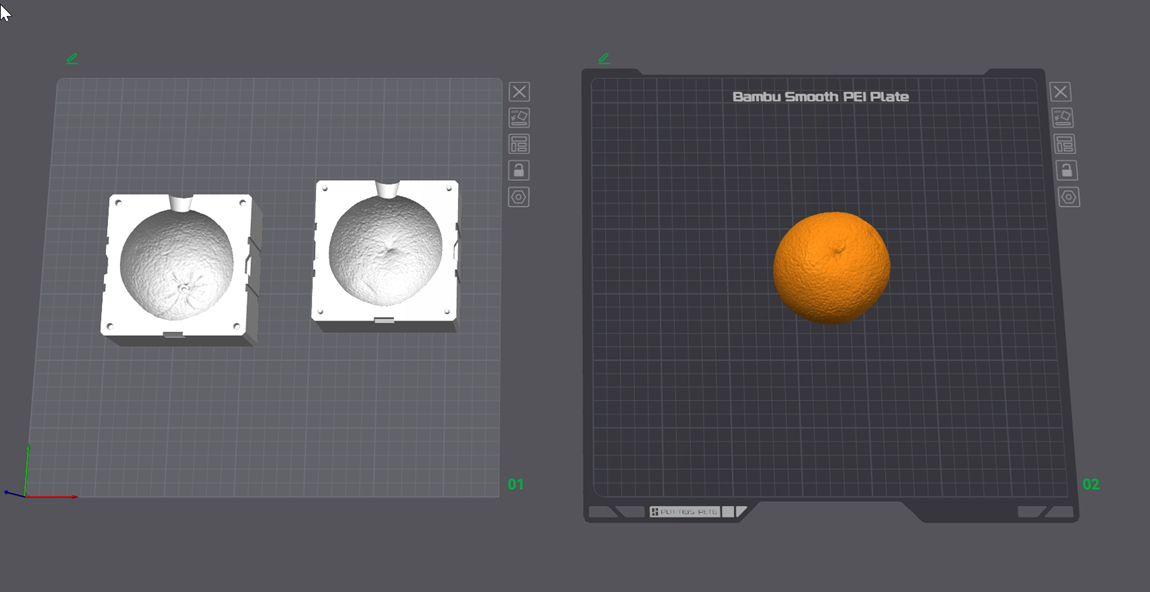Select the left mold half on plate 01
1150x592 pixels.
pyautogui.click(x=180, y=268)
